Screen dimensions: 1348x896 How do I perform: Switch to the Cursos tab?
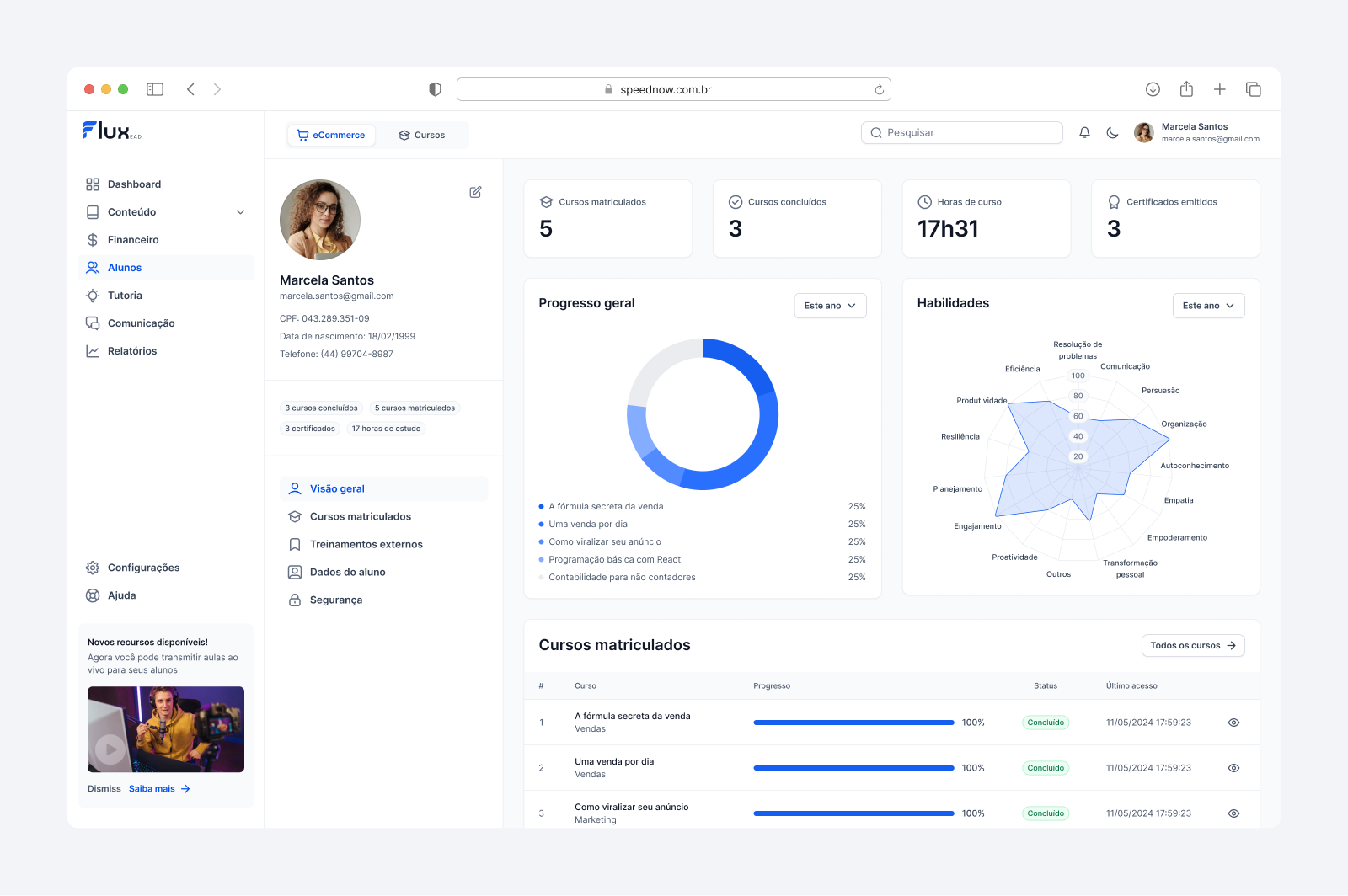pyautogui.click(x=421, y=134)
